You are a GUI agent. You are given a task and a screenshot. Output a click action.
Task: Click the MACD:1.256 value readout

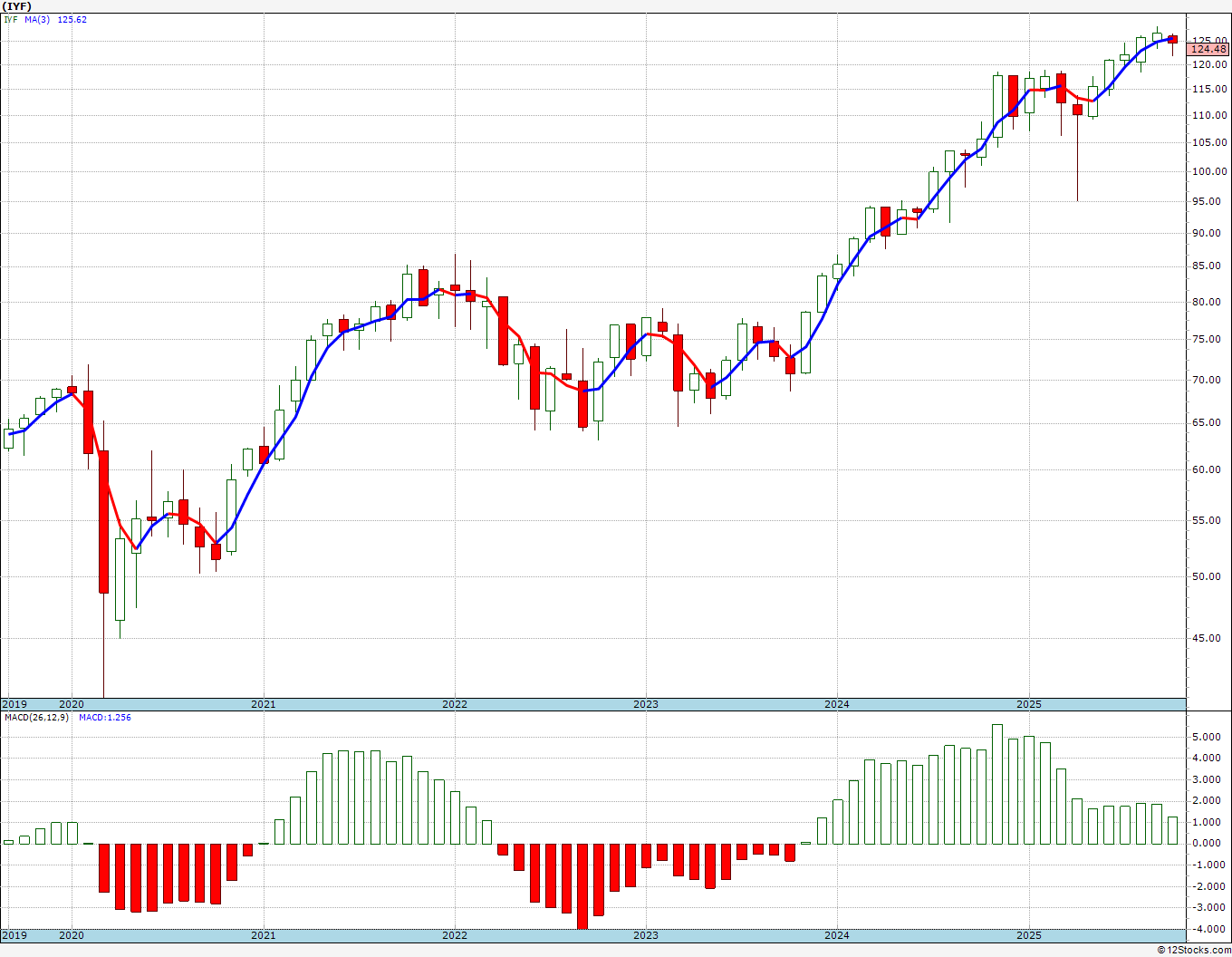[x=105, y=718]
